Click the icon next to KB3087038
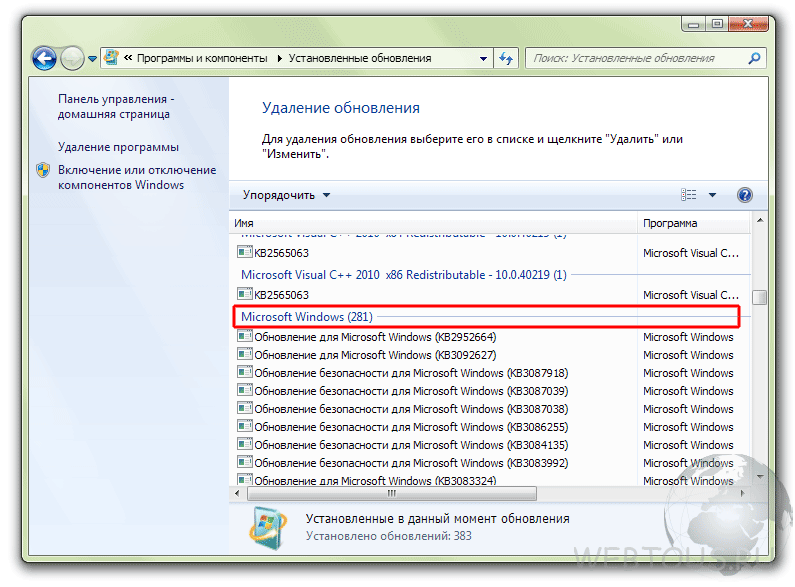The height and width of the screenshot is (587, 795). click(x=245, y=408)
